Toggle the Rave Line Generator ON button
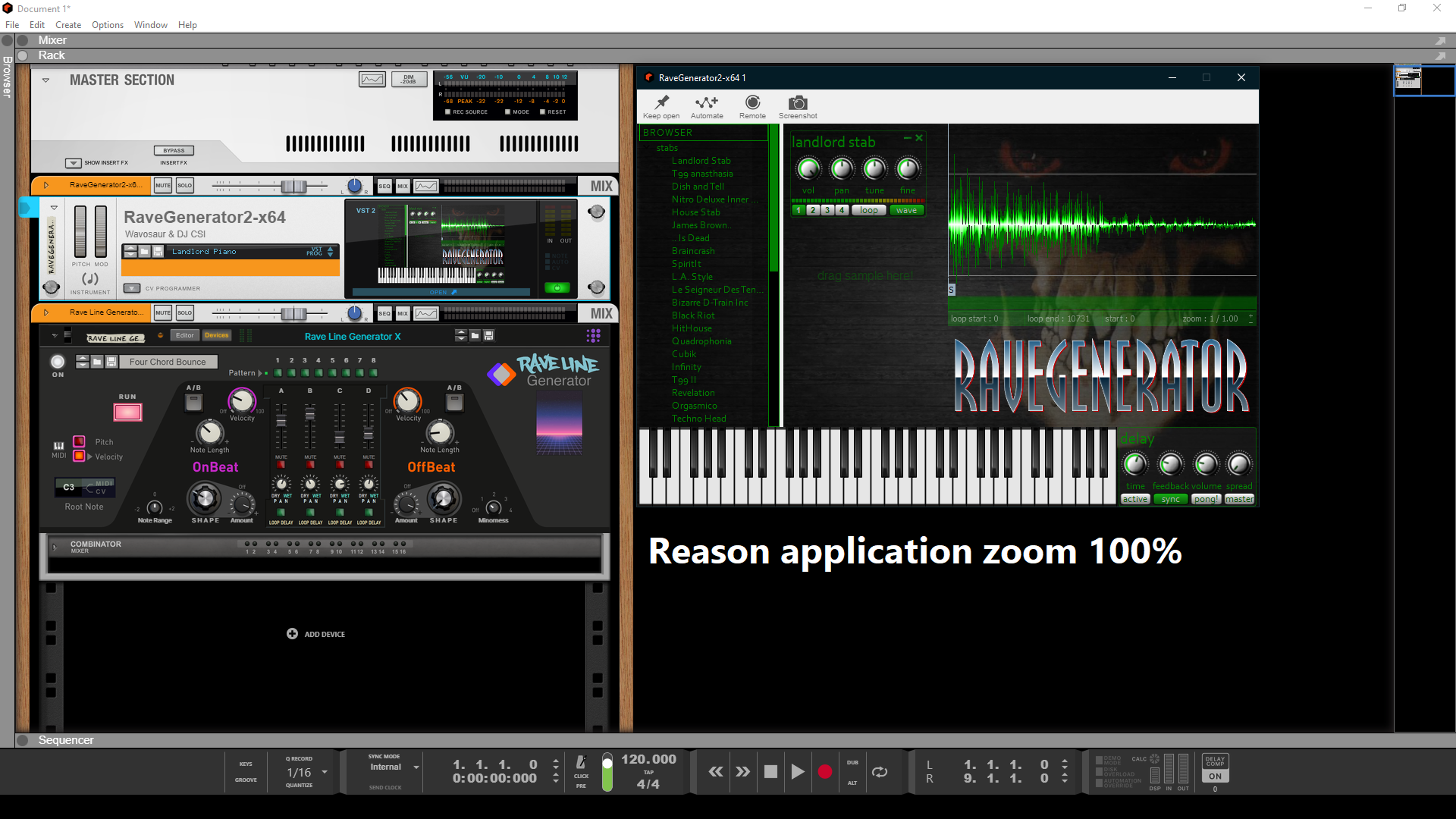1456x819 pixels. (x=58, y=362)
